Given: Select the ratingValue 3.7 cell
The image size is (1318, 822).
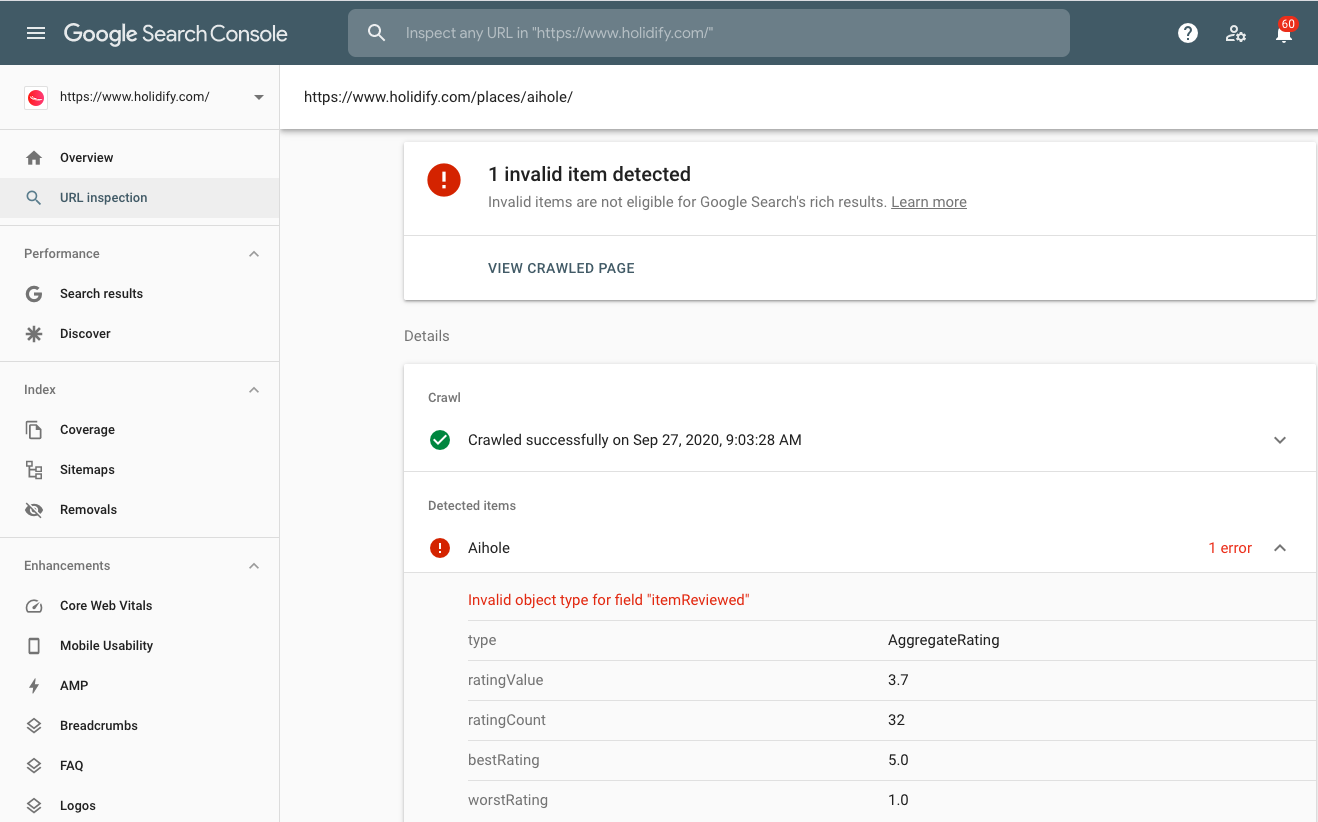Looking at the screenshot, I should [x=898, y=680].
